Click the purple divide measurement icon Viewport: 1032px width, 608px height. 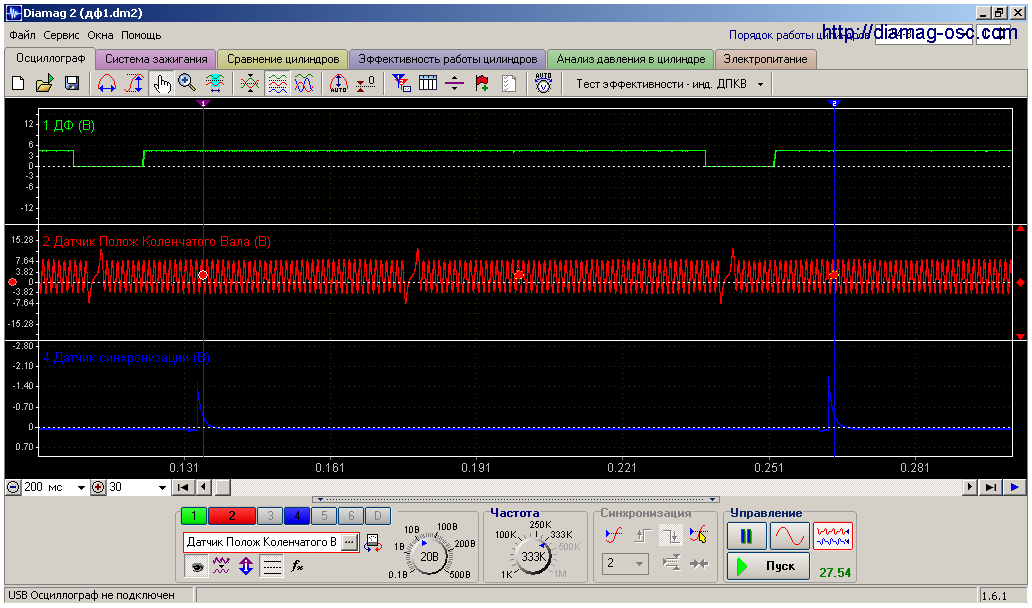point(455,84)
